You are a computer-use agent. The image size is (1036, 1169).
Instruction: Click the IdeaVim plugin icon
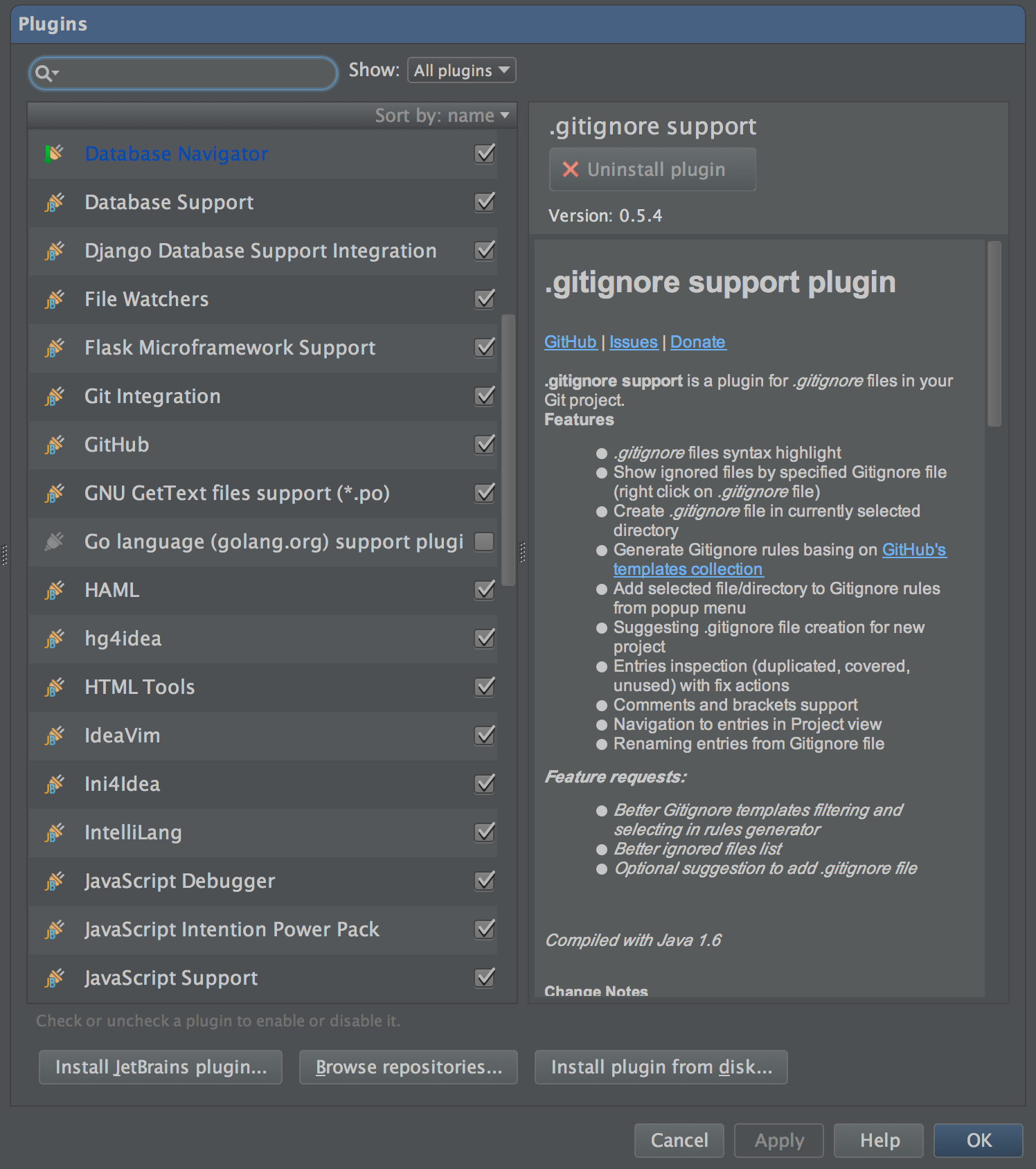[55, 735]
